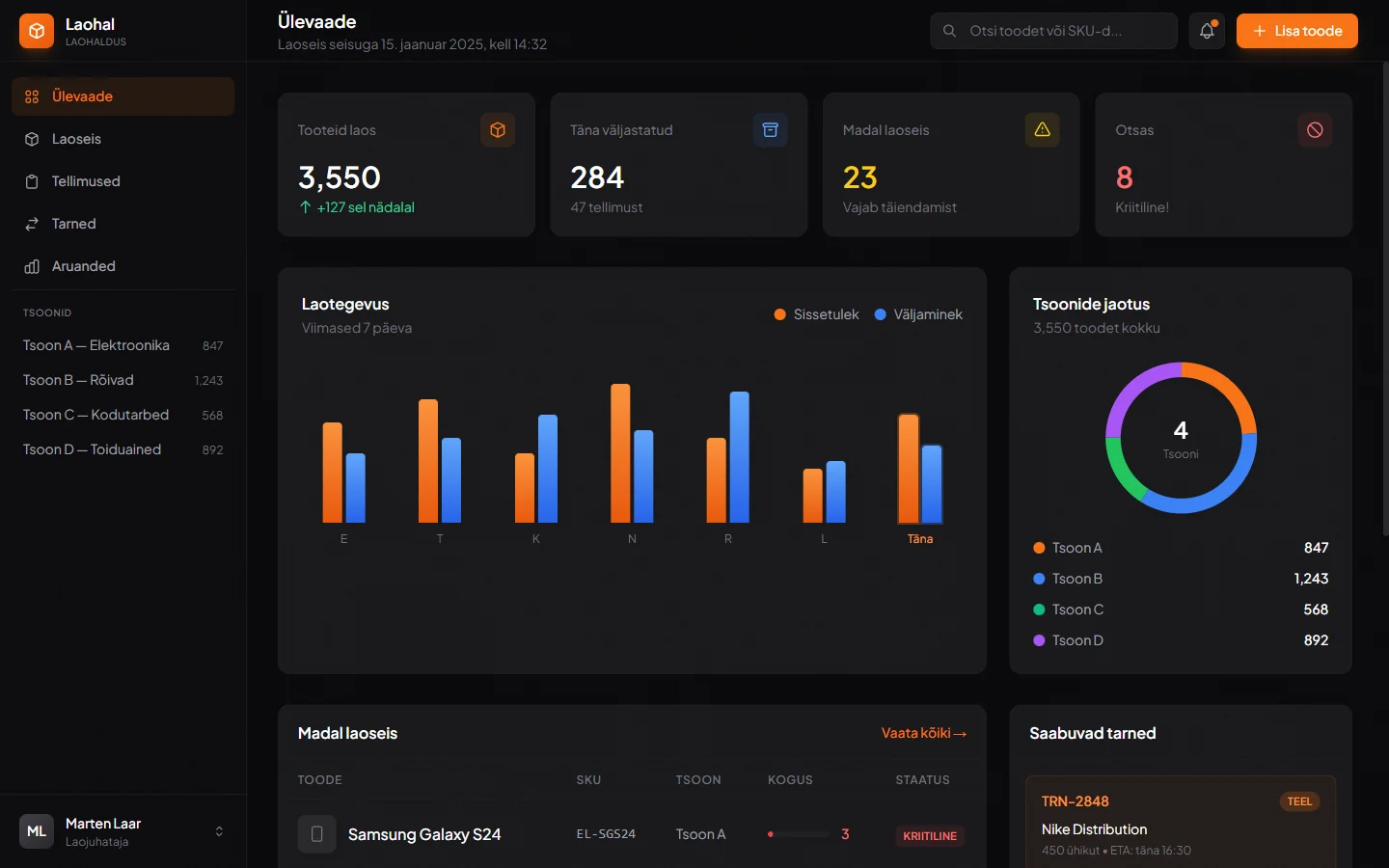Toggle Tsoon B in the zone legend

pos(1076,579)
